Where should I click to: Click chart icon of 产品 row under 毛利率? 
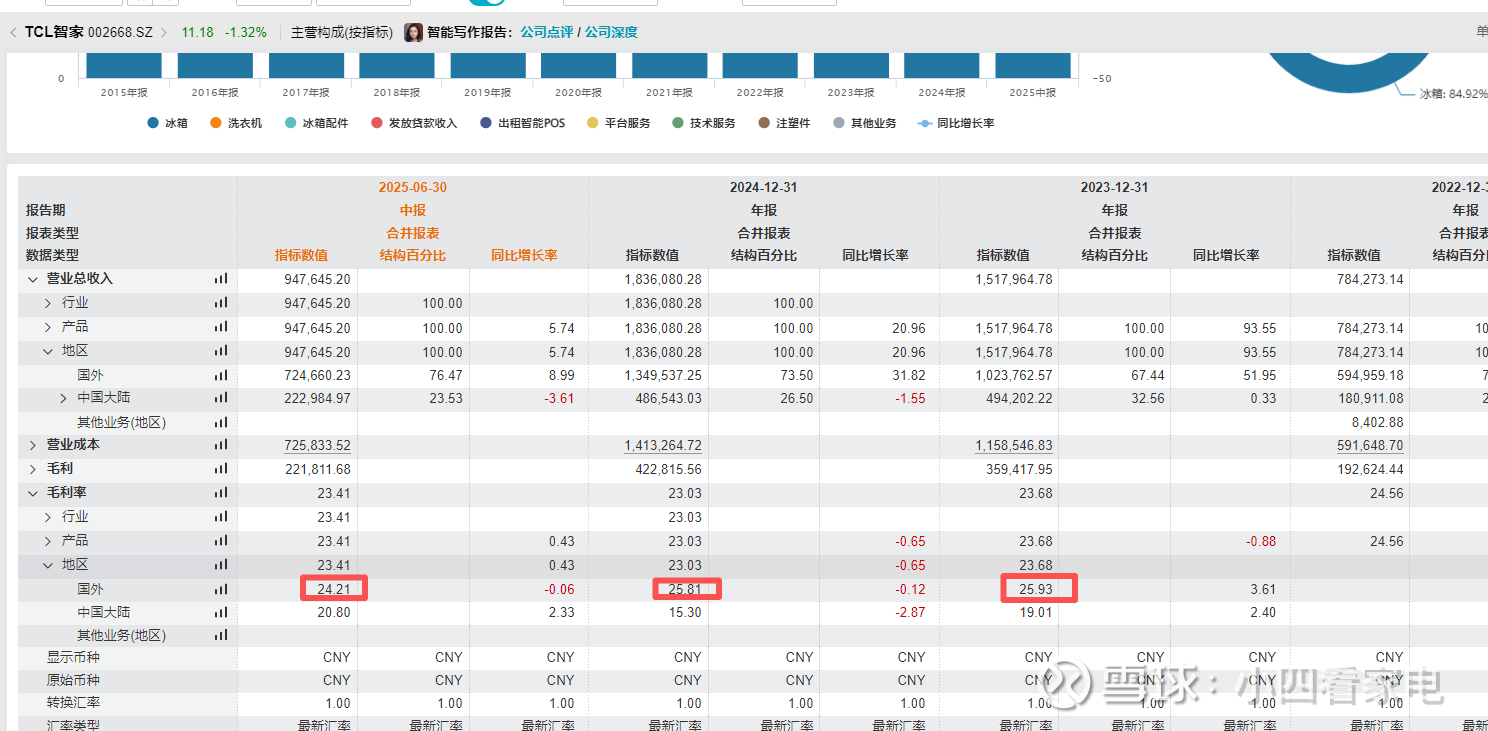pyautogui.click(x=221, y=541)
